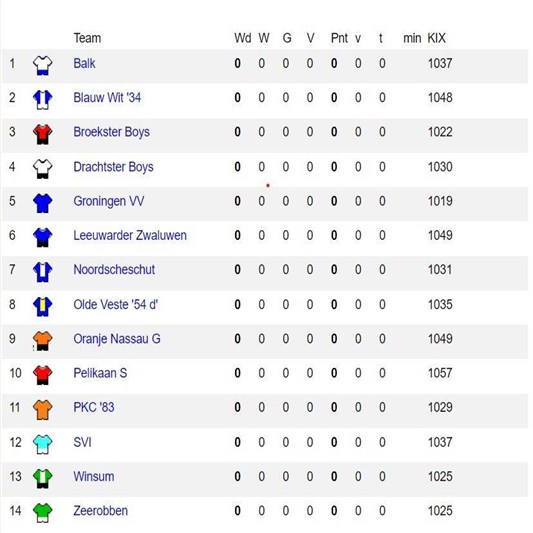Click the Wd column header
Screen dimensions: 533x533
click(243, 38)
